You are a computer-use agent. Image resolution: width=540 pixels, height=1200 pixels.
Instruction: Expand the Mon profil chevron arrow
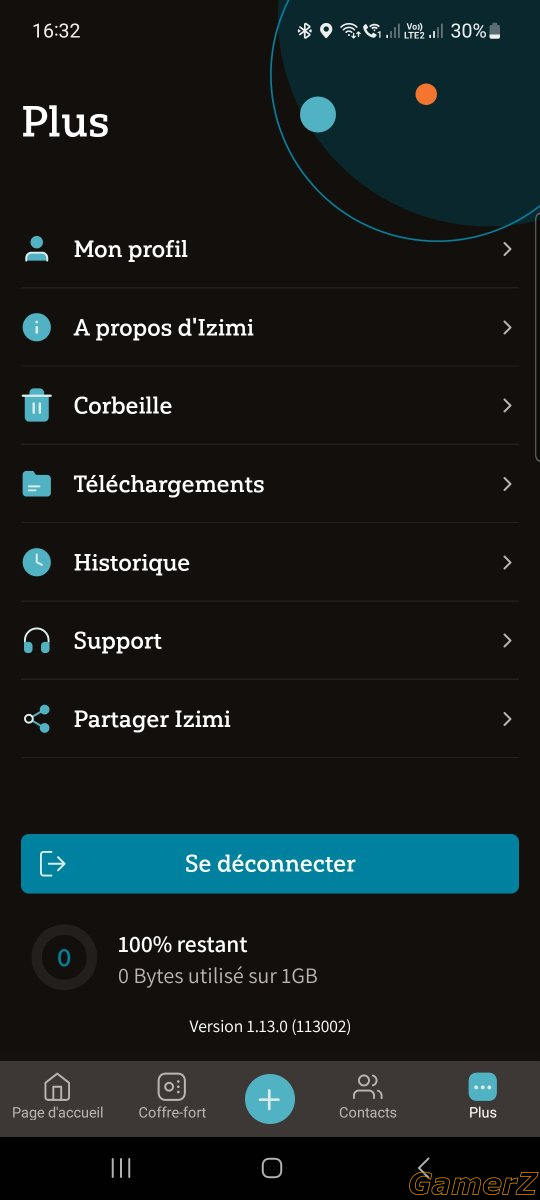point(508,249)
